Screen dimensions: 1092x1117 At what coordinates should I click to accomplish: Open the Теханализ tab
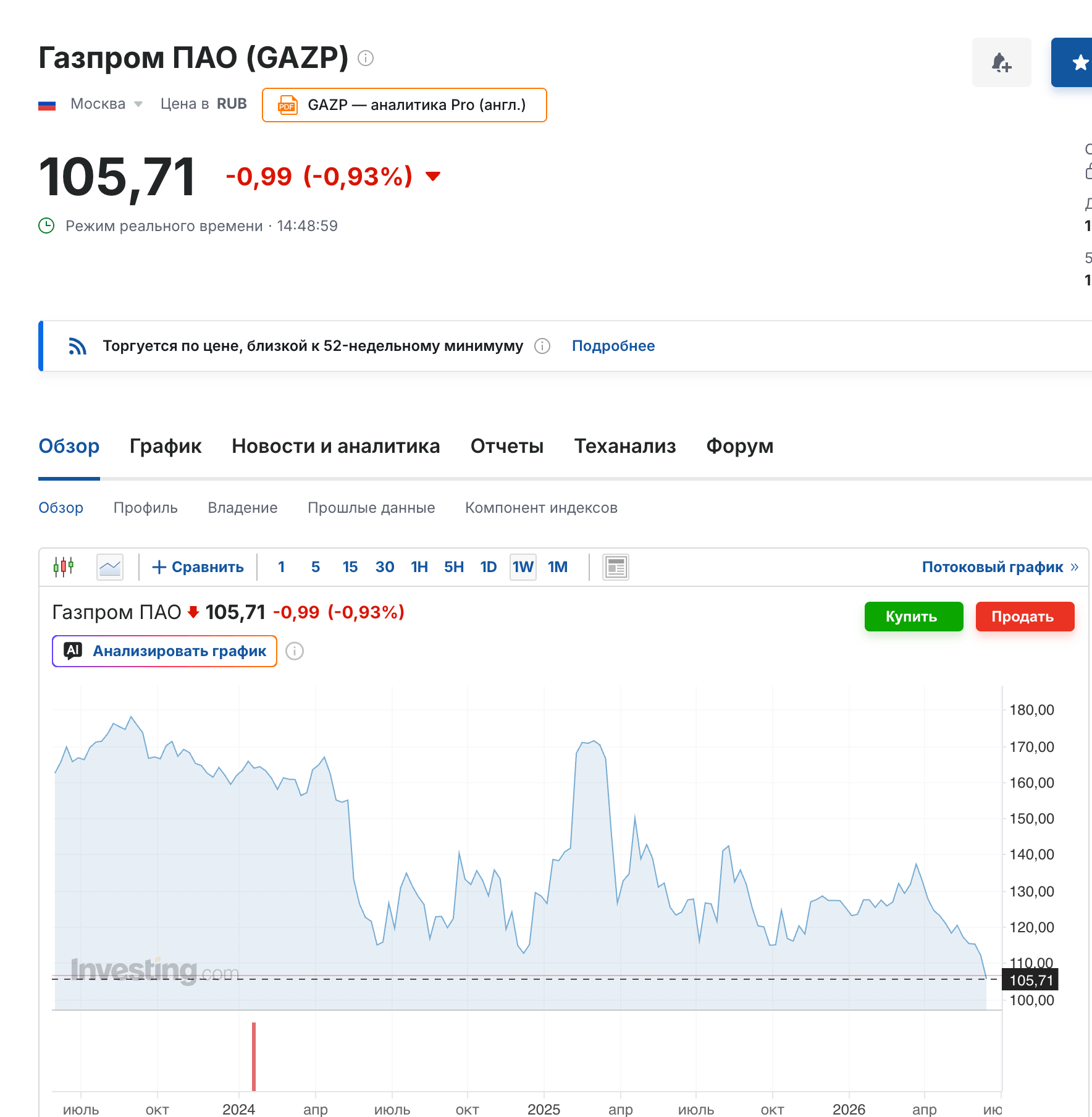click(x=625, y=446)
